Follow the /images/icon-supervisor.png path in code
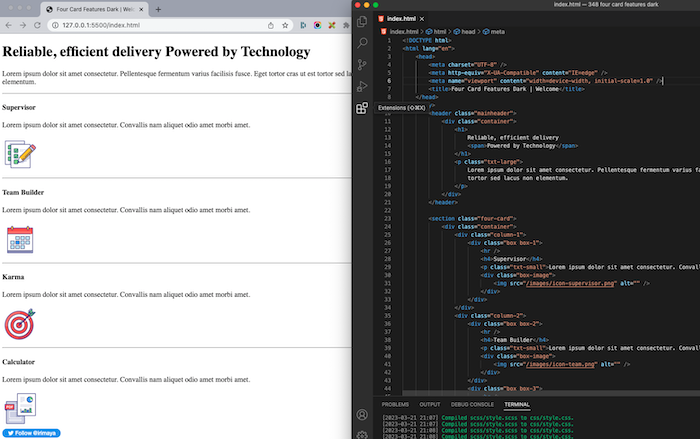 point(571,283)
